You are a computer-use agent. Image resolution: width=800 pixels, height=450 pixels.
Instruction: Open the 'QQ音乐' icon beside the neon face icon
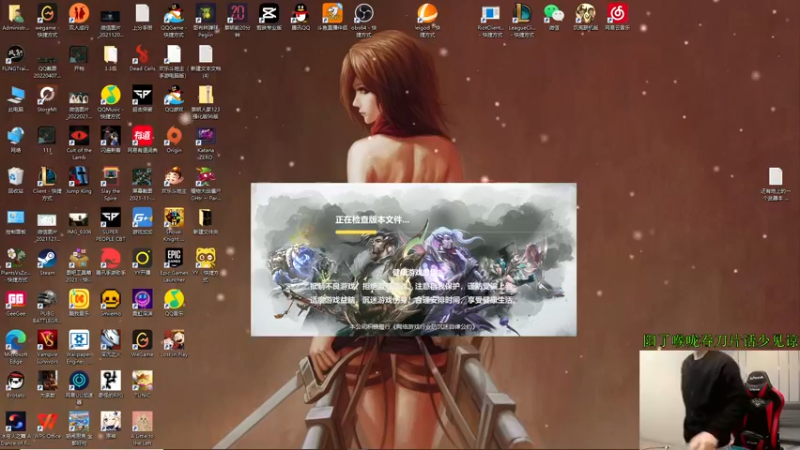pos(173,299)
